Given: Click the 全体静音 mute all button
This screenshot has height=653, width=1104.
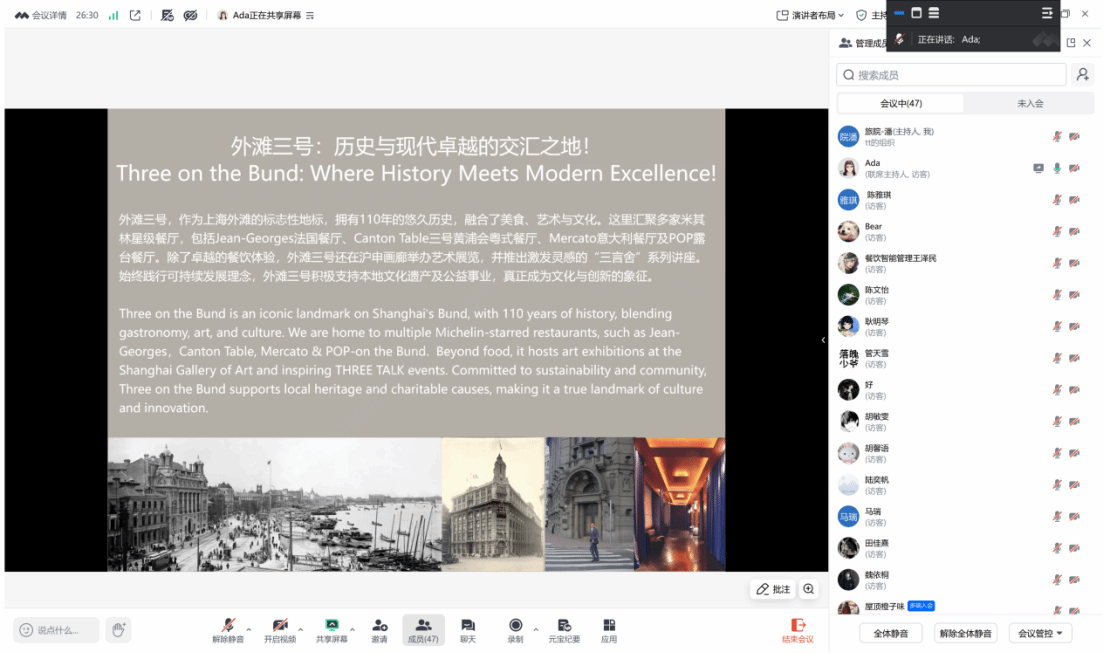Looking at the screenshot, I should (891, 633).
